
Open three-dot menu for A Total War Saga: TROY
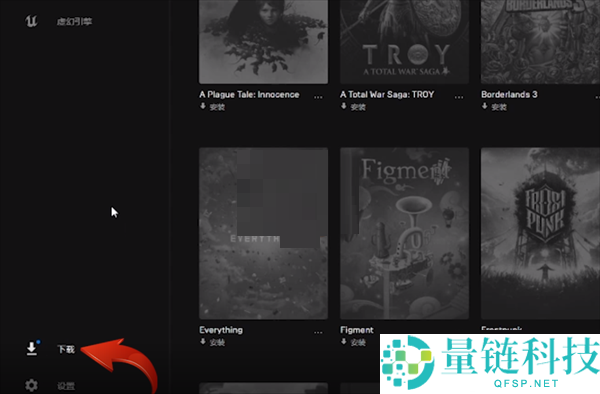pos(459,97)
